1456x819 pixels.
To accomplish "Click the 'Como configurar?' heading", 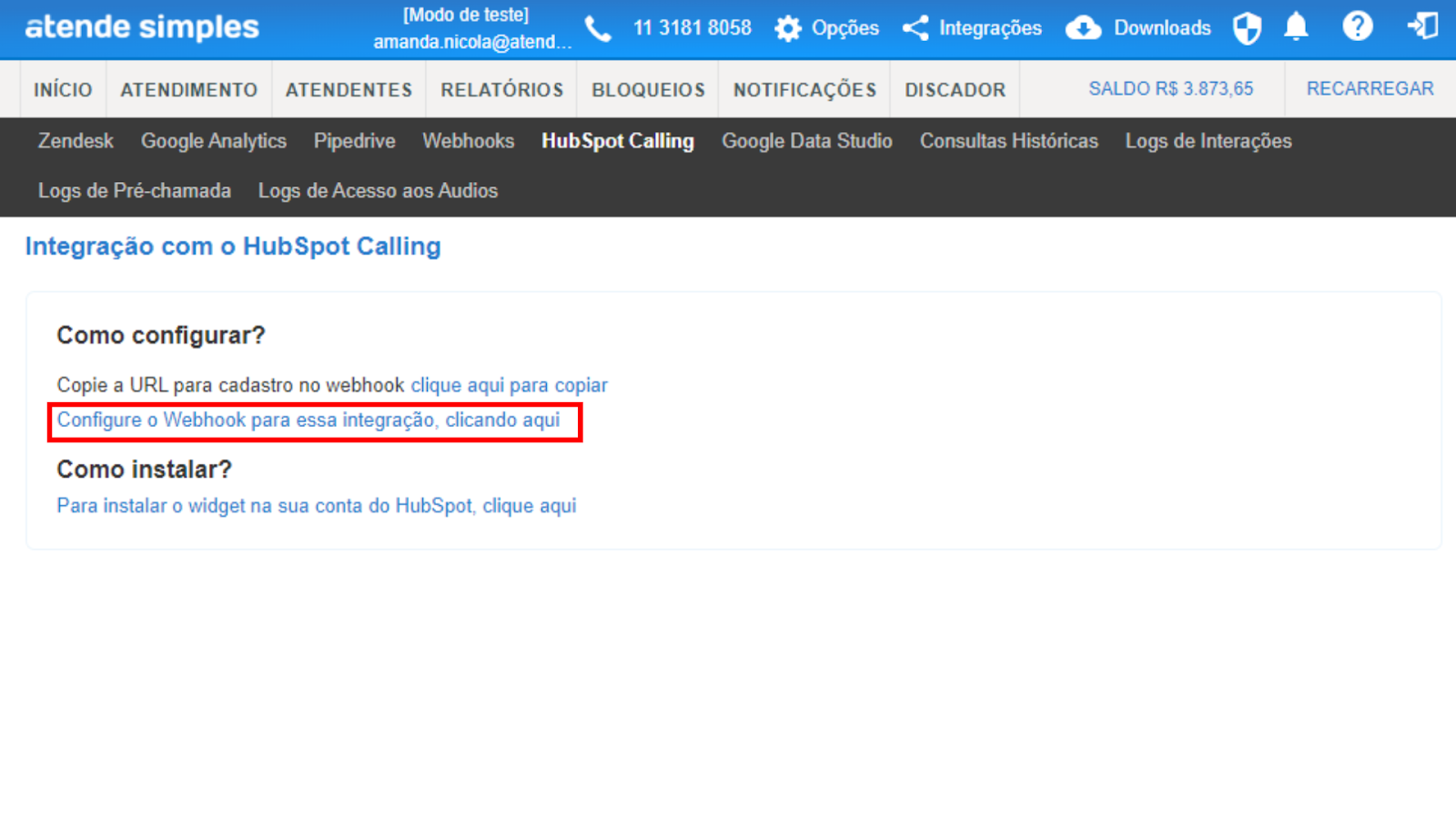I will tap(161, 336).
